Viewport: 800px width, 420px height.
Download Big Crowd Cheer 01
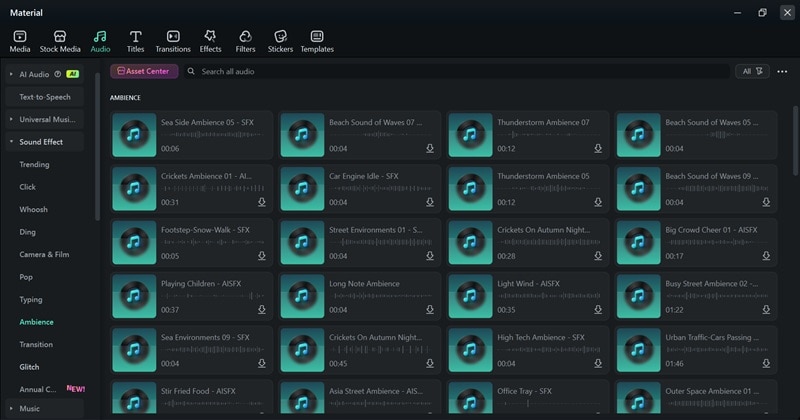pyautogui.click(x=766, y=256)
